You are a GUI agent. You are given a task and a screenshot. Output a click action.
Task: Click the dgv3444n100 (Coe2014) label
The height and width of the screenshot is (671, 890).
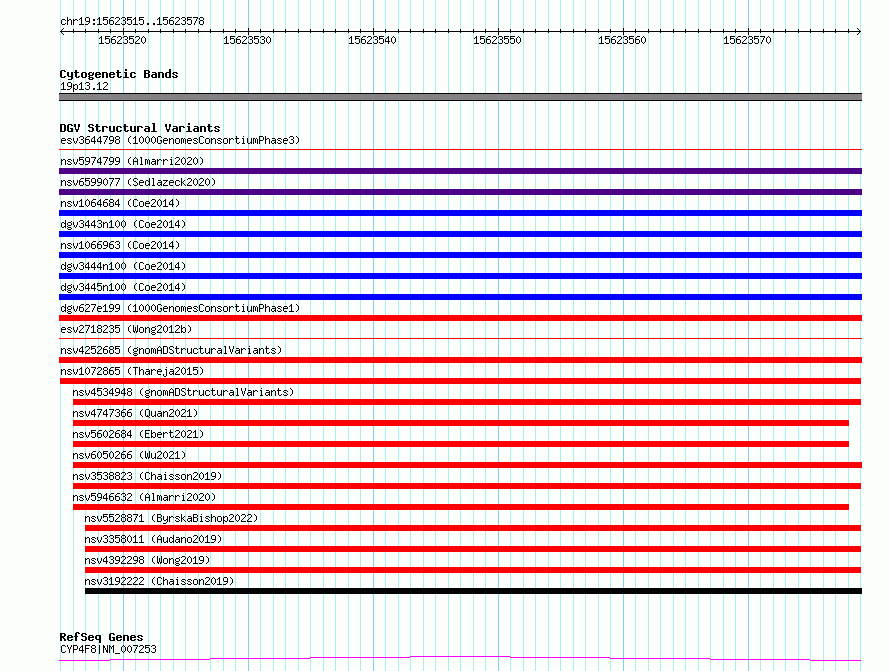click(x=123, y=266)
